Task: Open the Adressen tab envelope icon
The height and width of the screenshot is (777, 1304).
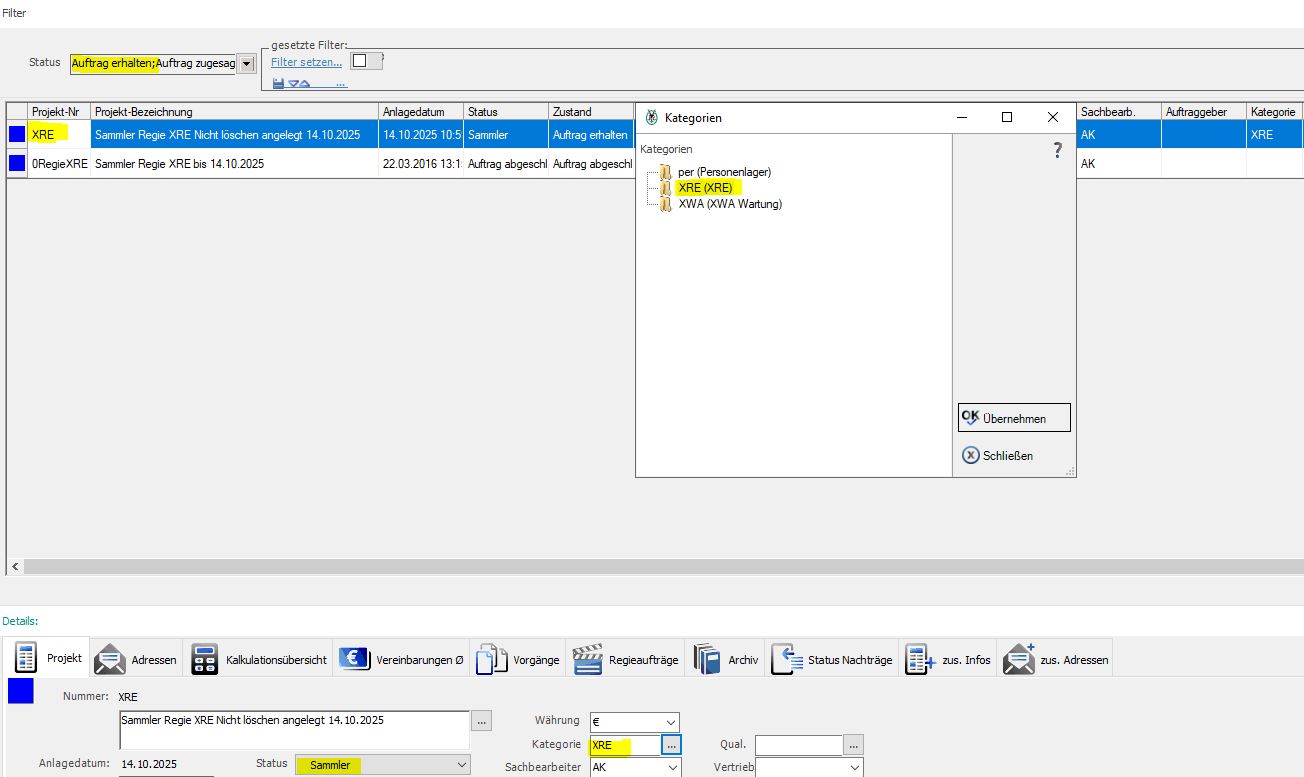Action: pyautogui.click(x=109, y=659)
